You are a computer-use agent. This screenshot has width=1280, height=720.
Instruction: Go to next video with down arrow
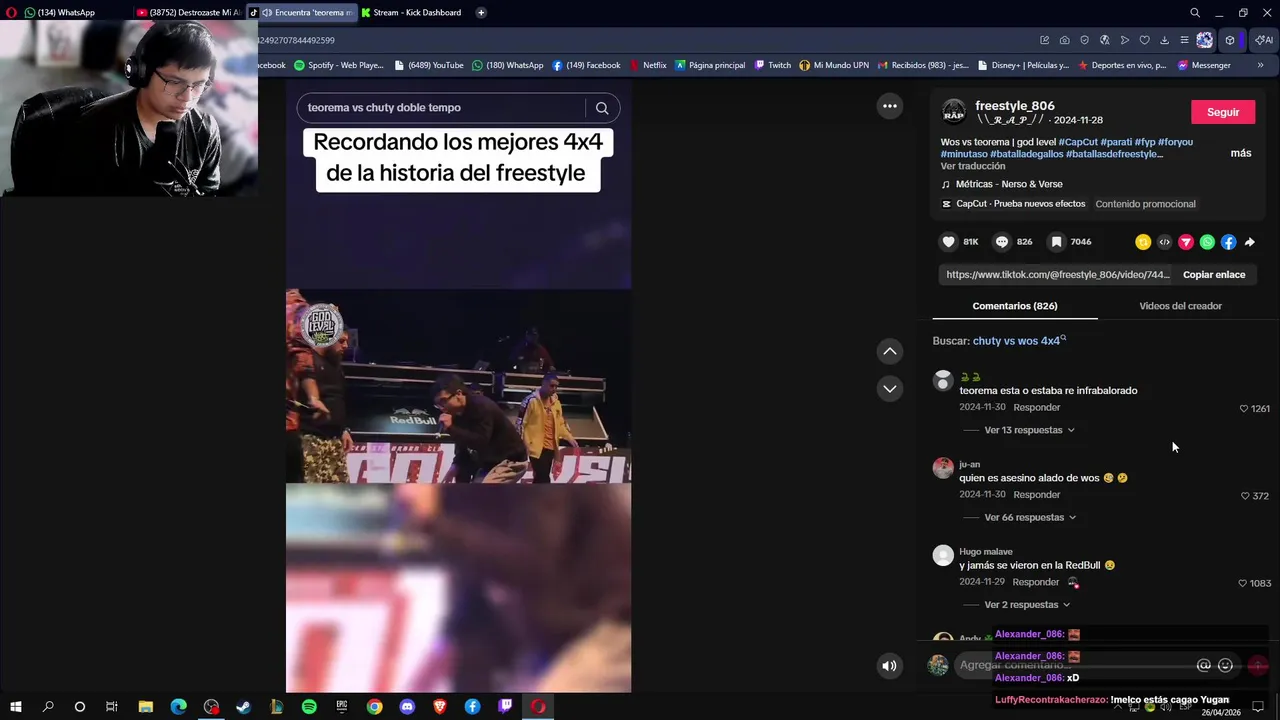click(889, 389)
